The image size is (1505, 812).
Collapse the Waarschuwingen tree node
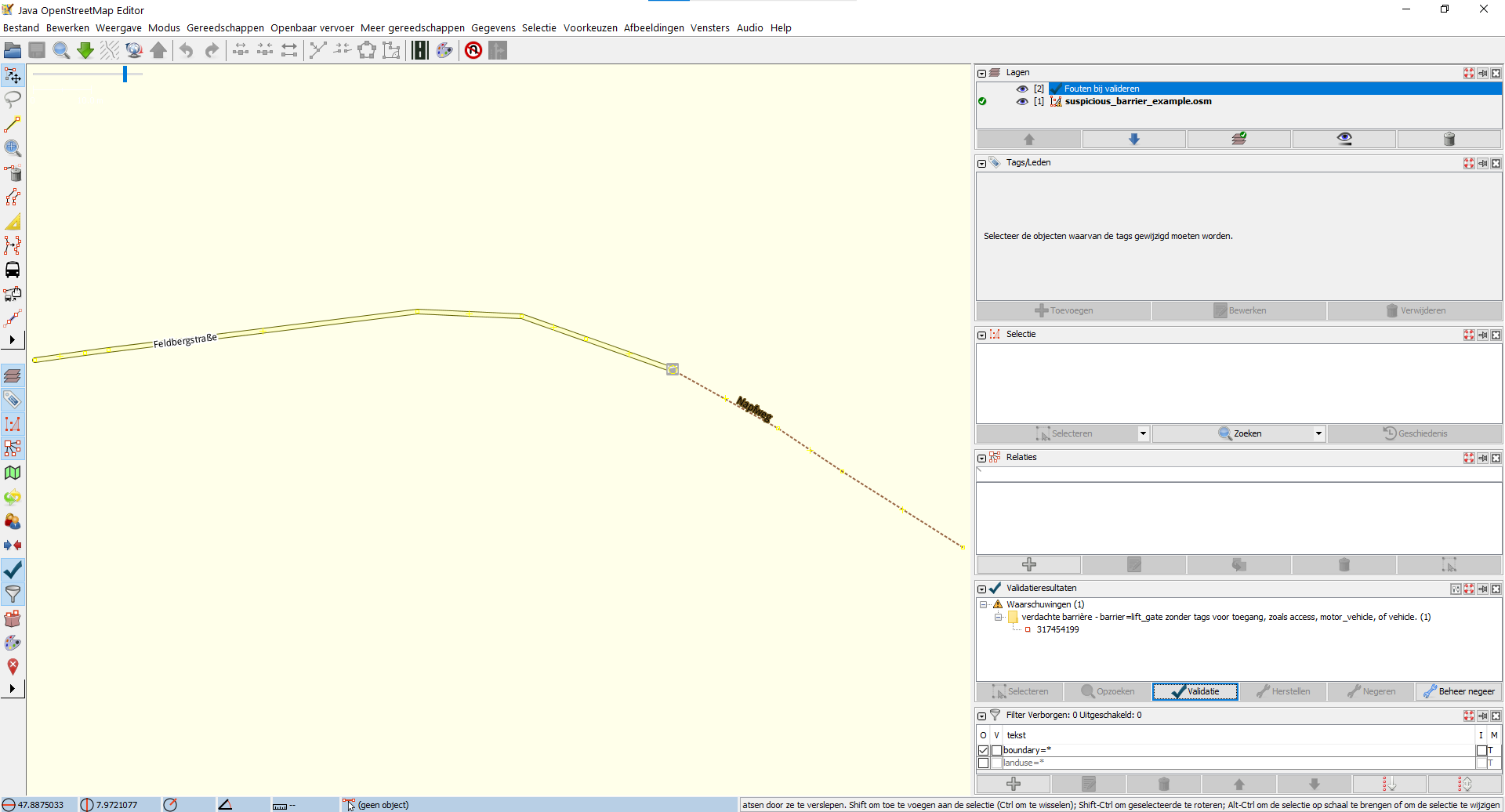pos(983,604)
